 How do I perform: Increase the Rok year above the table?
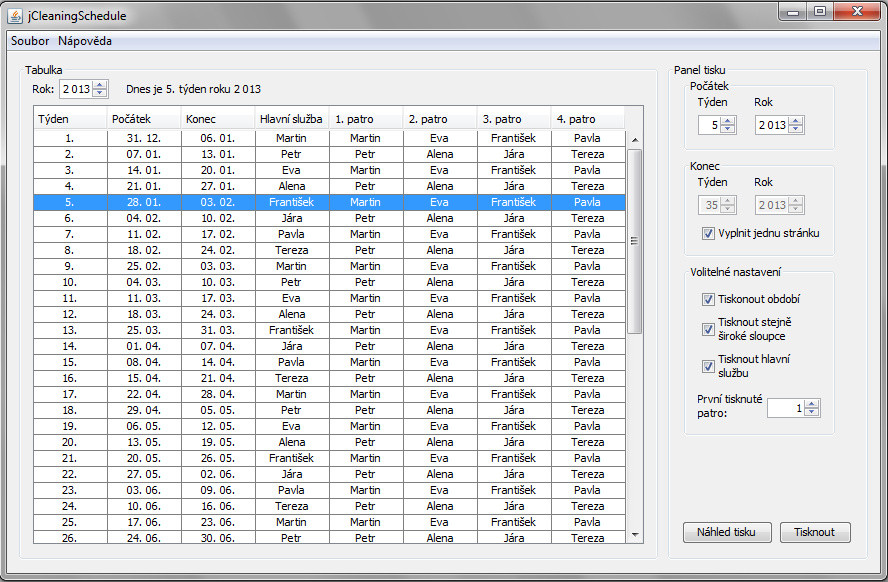[x=100, y=85]
